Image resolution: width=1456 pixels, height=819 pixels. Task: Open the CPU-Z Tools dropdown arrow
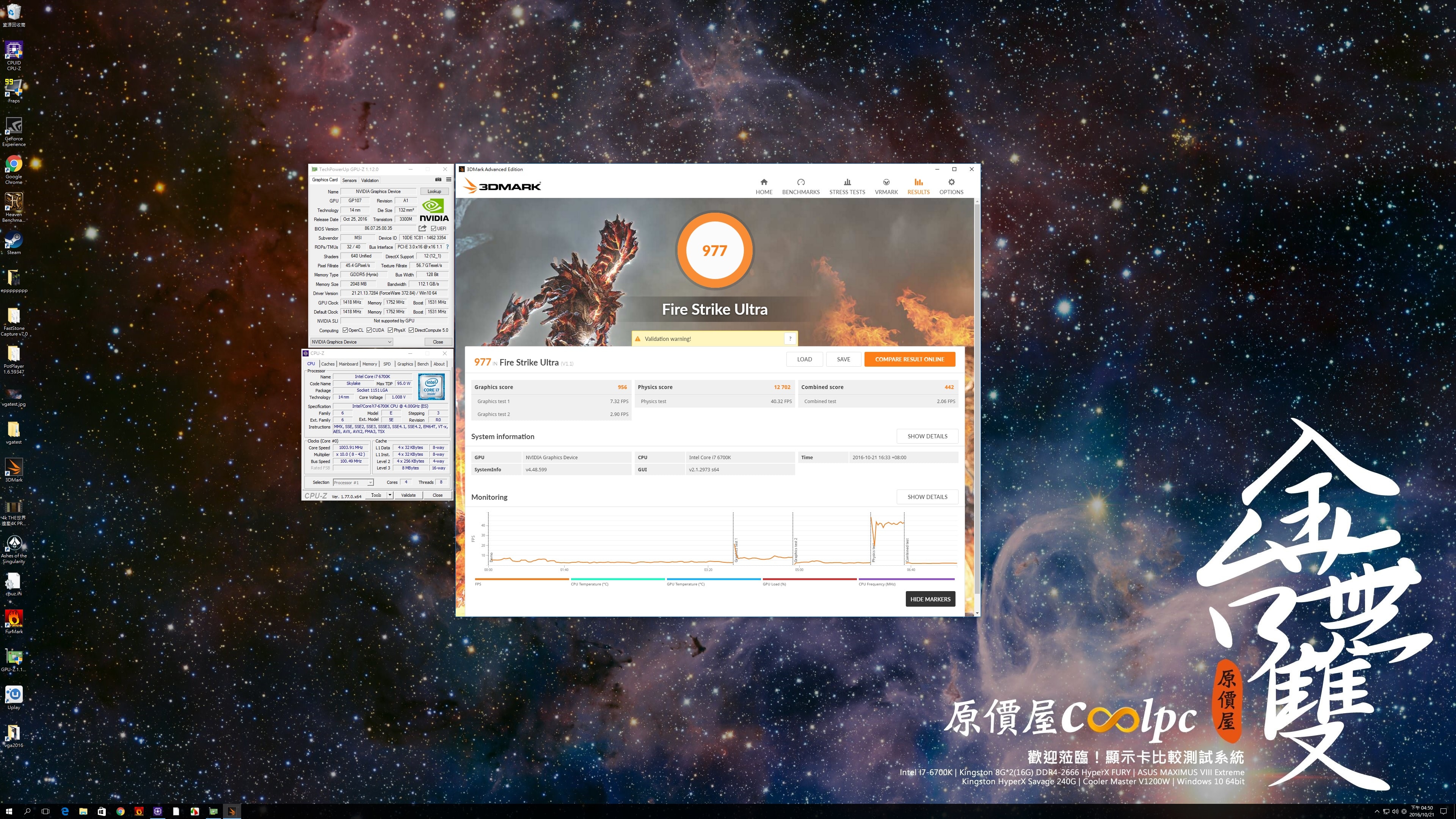coord(389,495)
